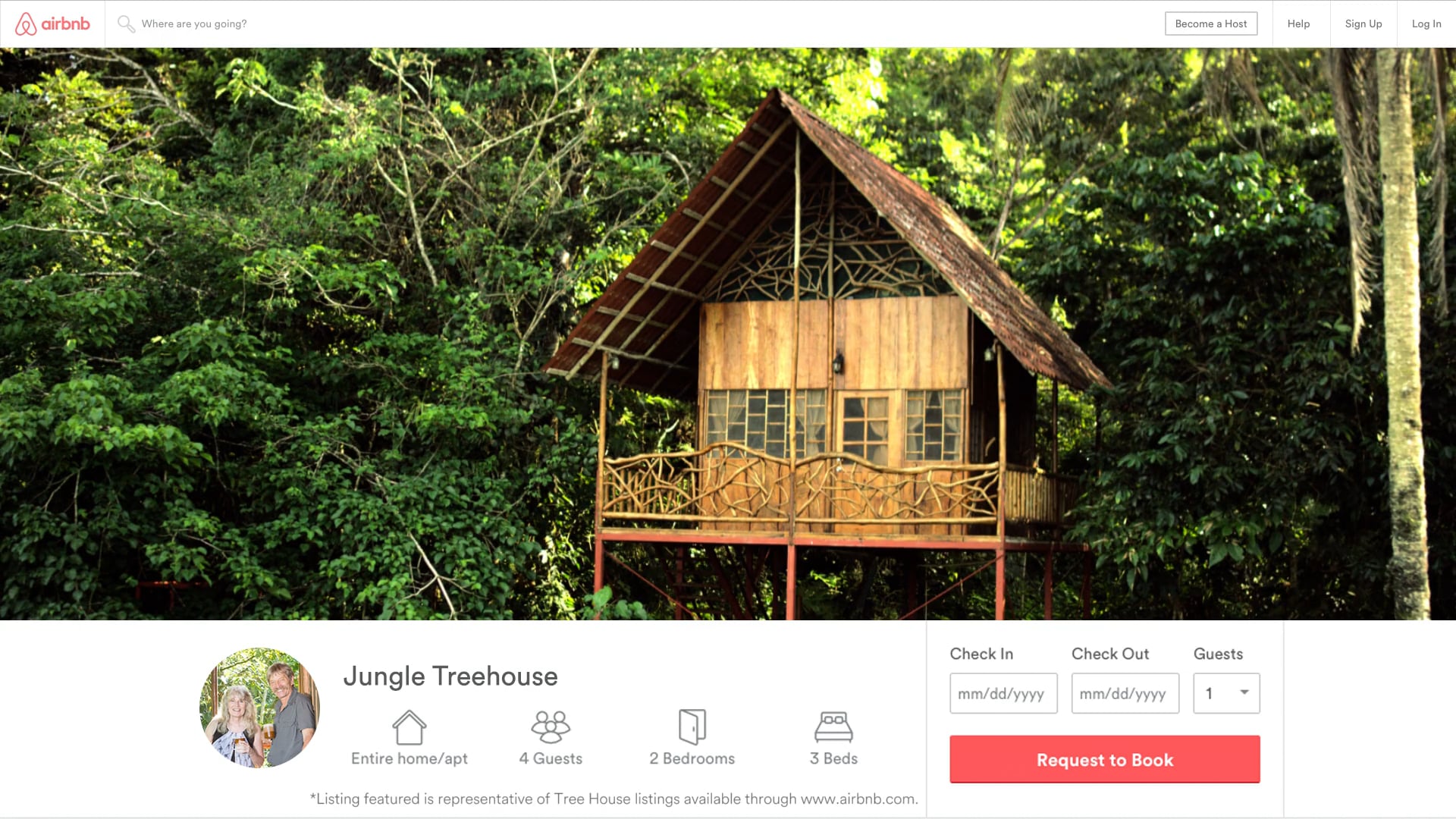
Task: Click Become a Host button
Action: coord(1211,24)
